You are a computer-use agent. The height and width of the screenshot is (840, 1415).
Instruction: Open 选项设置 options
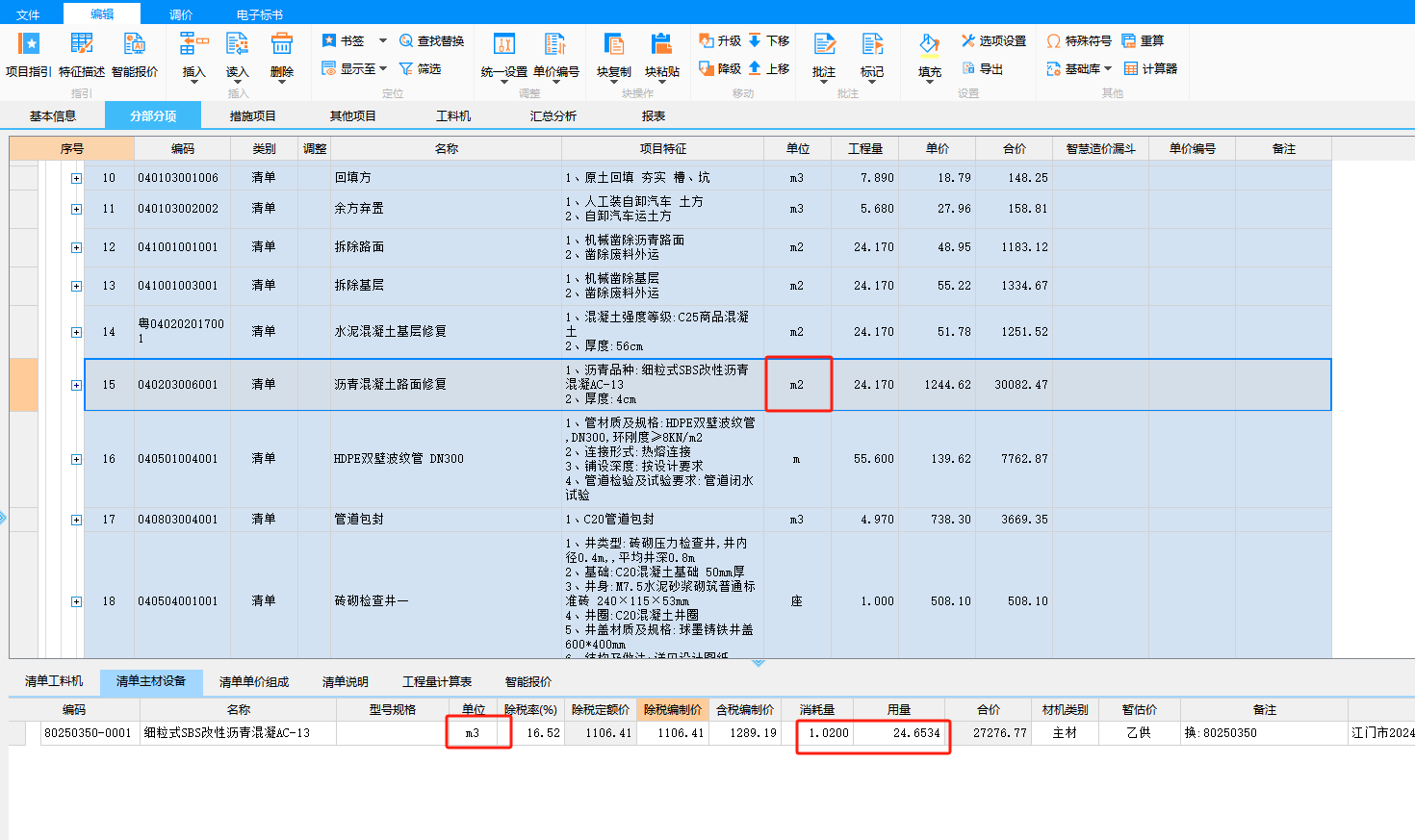pyautogui.click(x=993, y=40)
